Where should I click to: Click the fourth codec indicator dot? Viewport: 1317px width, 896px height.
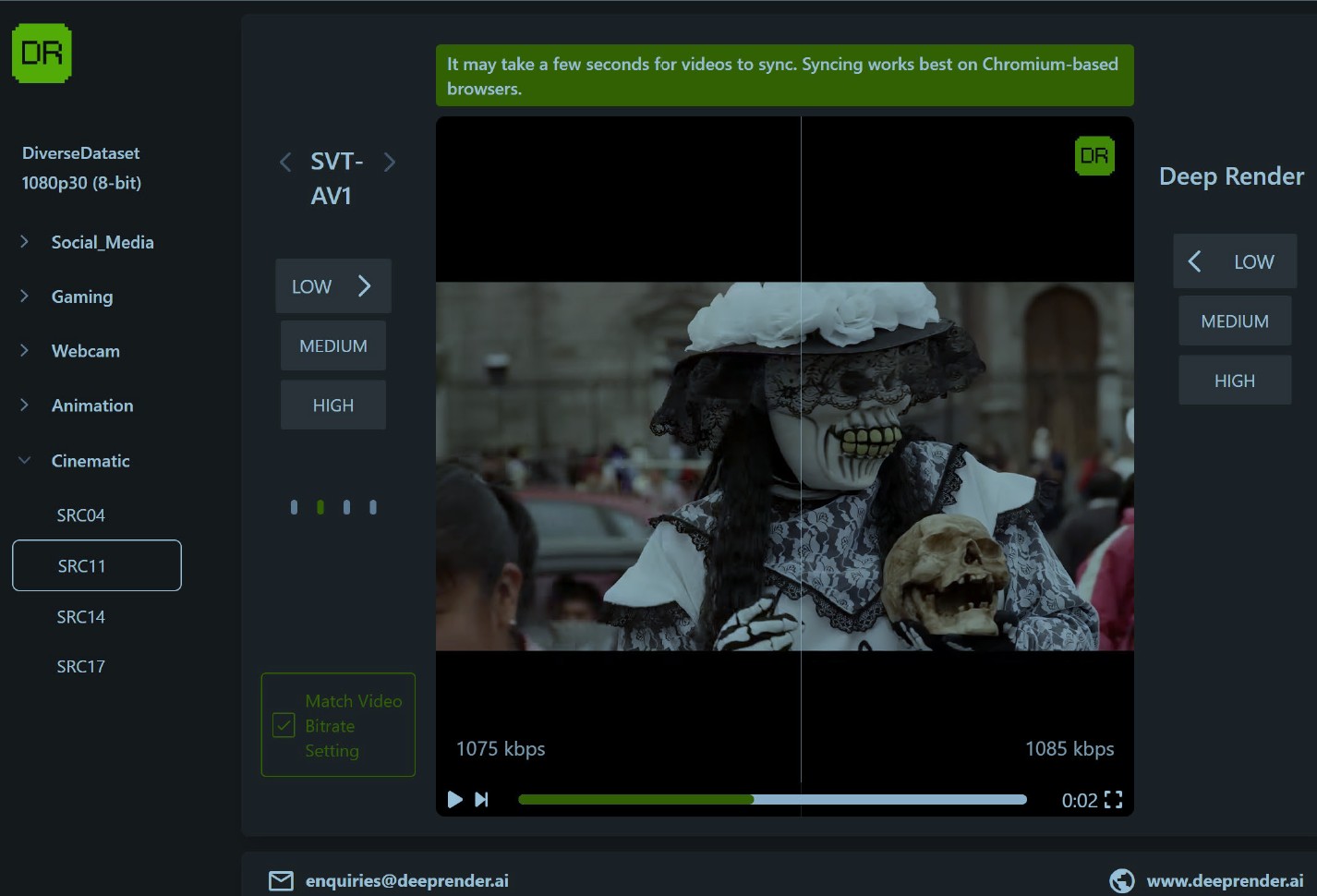coord(373,507)
